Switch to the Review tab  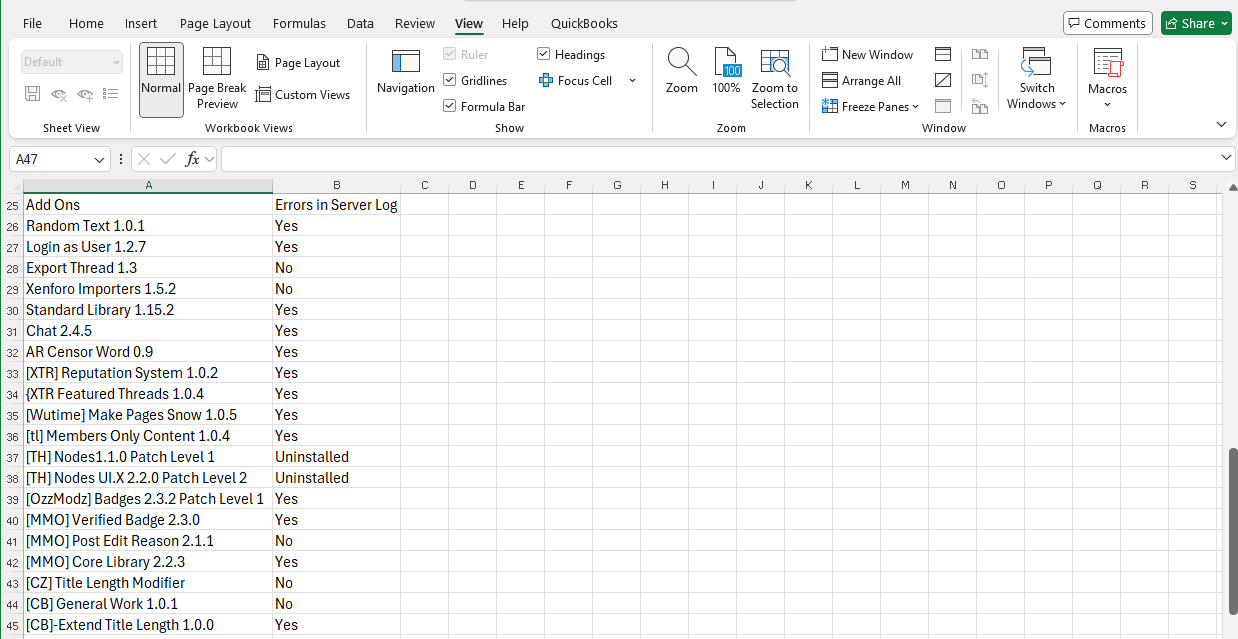(x=415, y=24)
